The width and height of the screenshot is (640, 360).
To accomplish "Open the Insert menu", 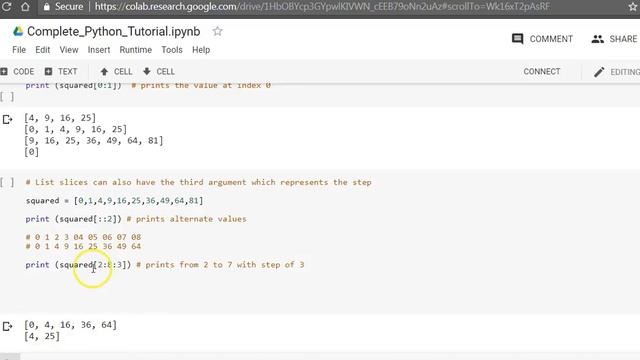I will (99, 50).
